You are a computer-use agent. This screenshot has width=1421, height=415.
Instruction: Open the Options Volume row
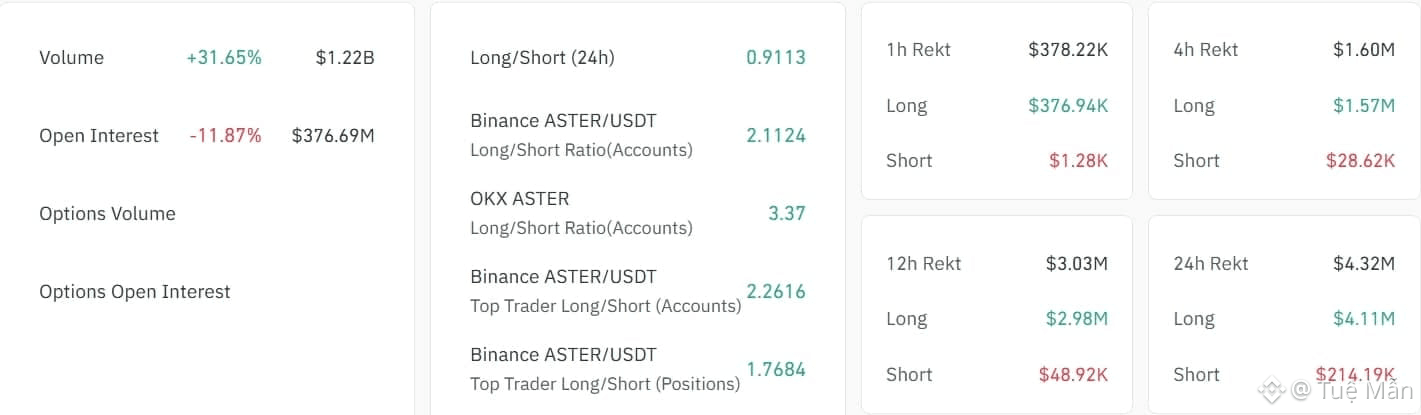point(107,214)
